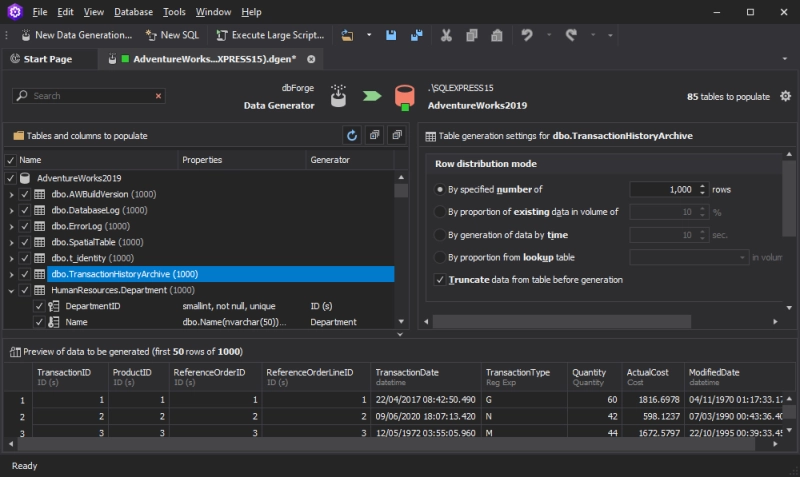Screen dimensions: 800x477
Task: Expand the dbo.AWBuildVersion tree node
Action: [11, 194]
